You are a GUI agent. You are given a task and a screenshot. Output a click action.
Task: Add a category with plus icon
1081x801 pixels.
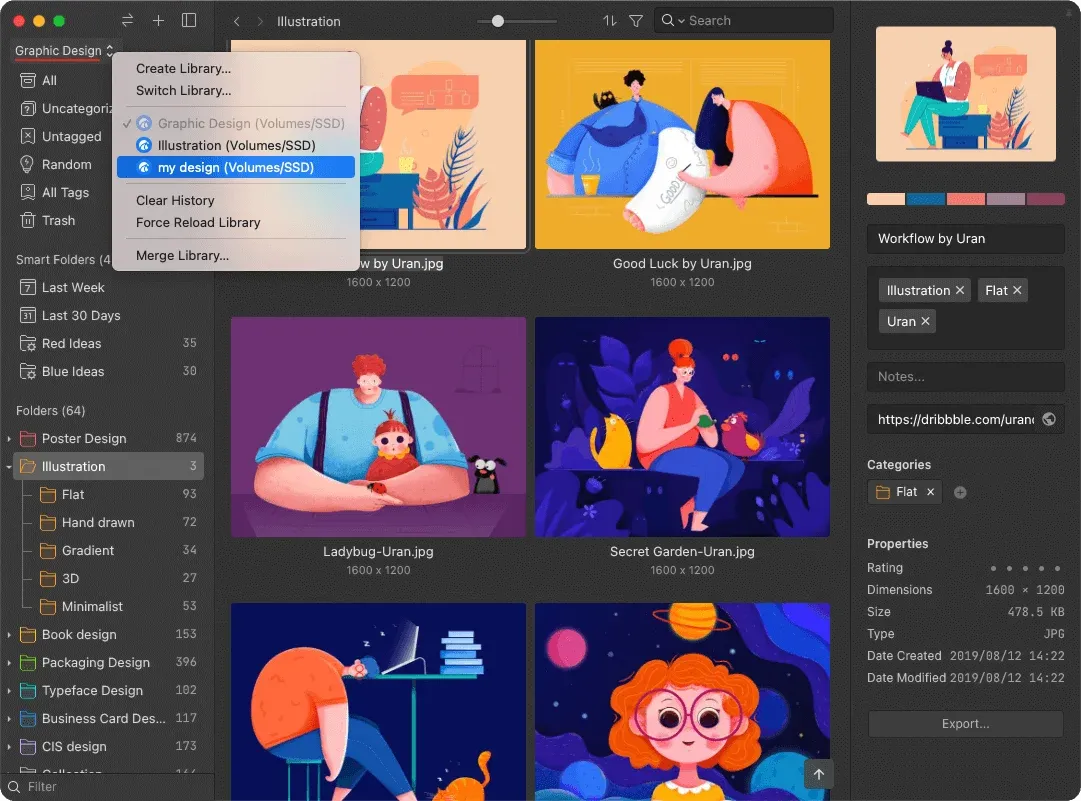tap(960, 492)
